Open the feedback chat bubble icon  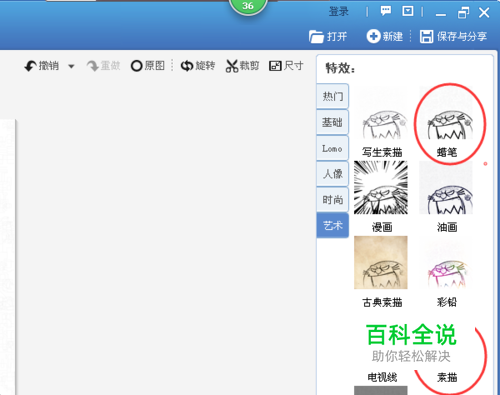[386, 11]
